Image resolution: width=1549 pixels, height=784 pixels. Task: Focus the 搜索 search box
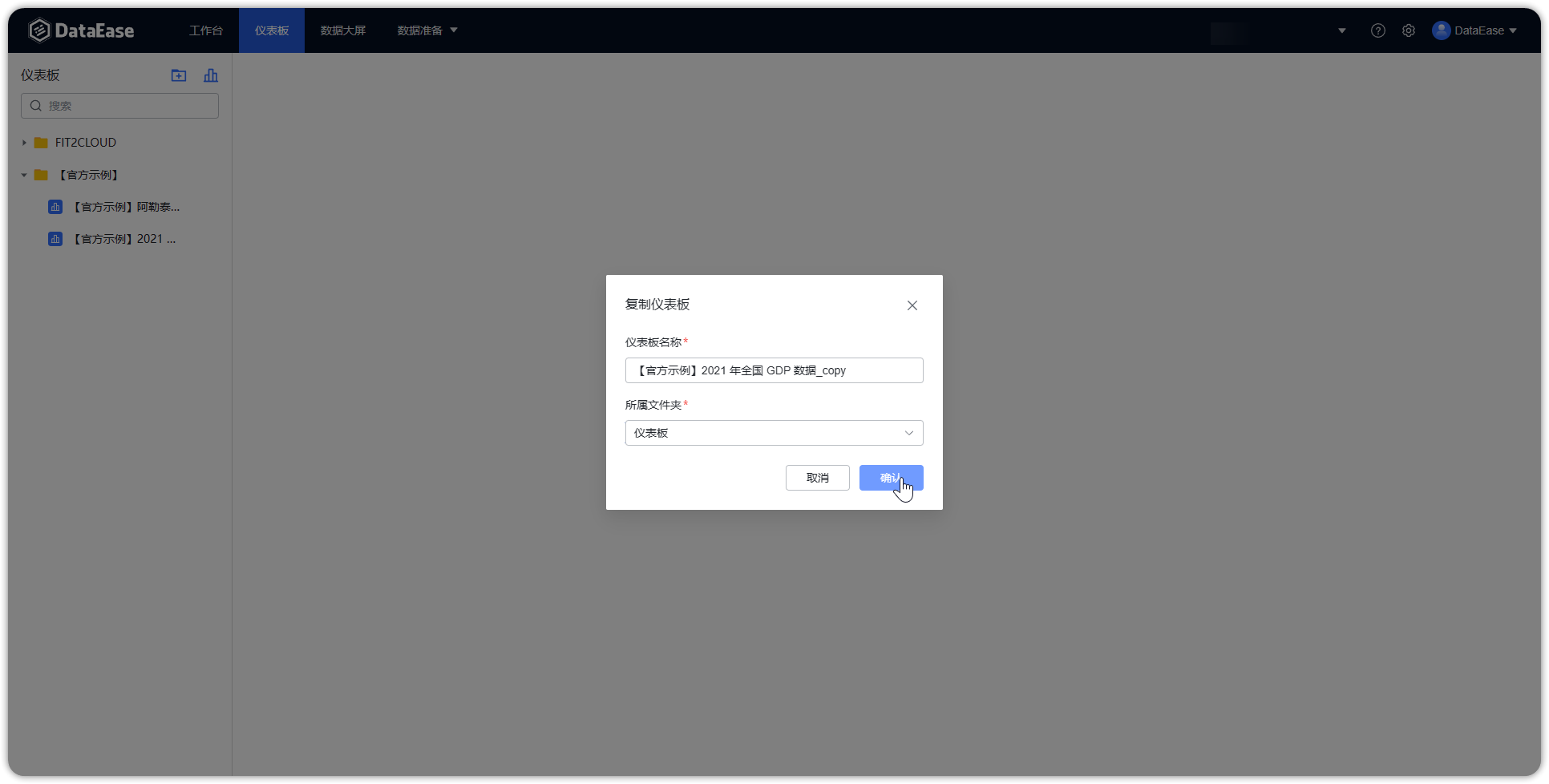[x=119, y=106]
